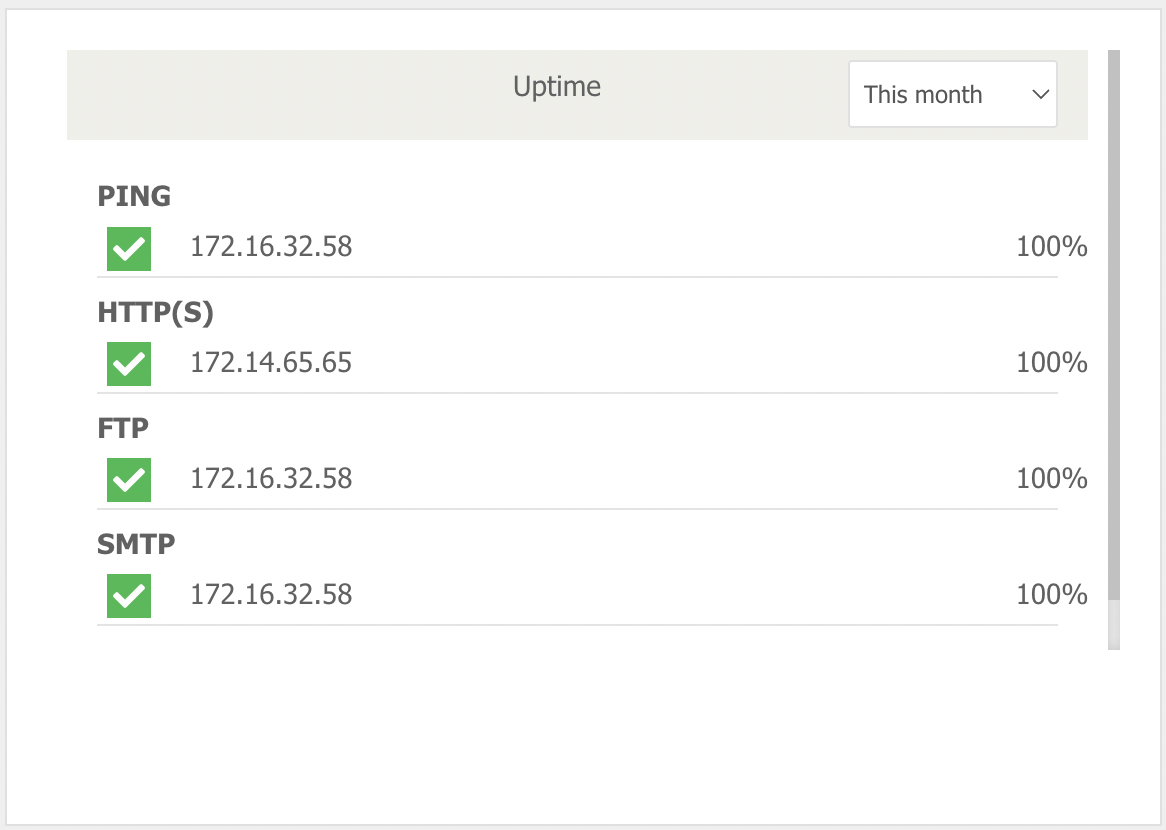Click the vertical scrollbar thumb
This screenshot has width=1166, height=830.
(1113, 325)
